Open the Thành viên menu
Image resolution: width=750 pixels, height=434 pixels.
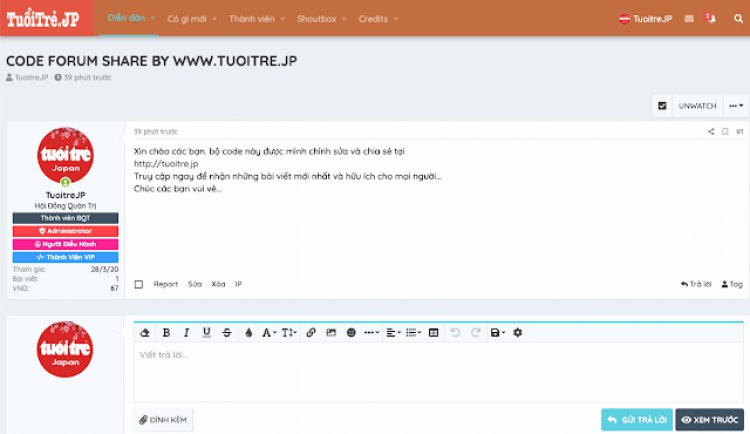(252, 19)
